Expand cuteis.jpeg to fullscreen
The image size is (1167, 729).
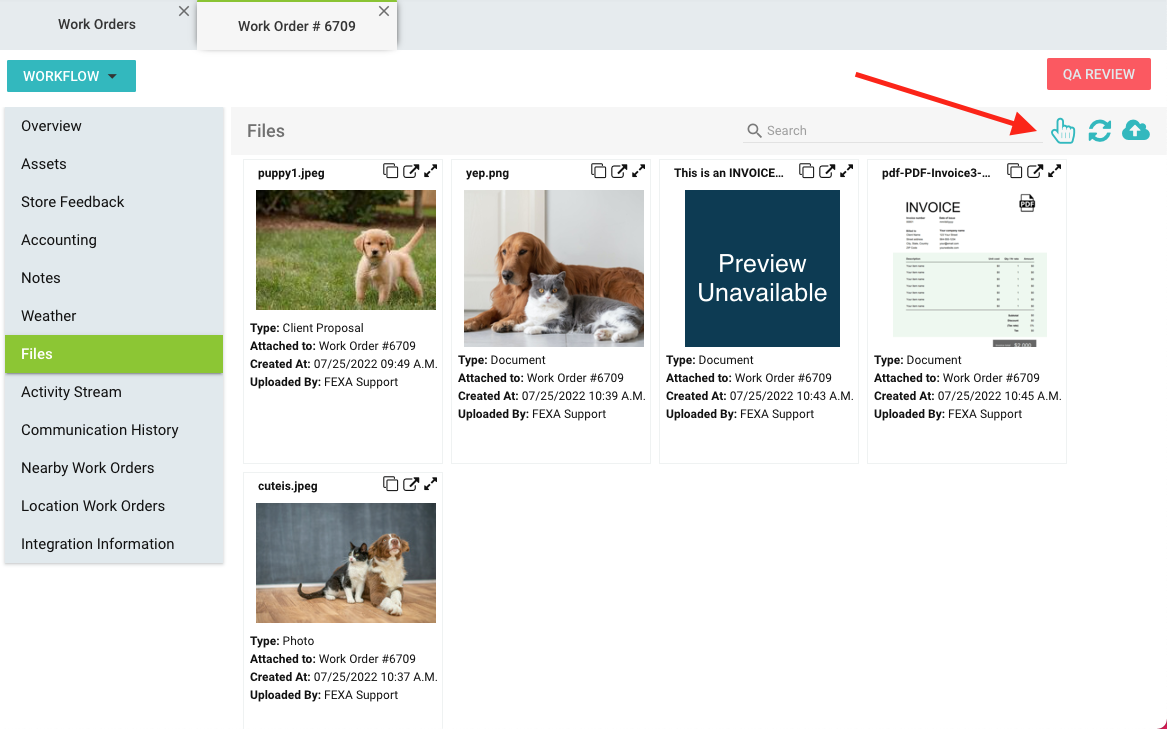(431, 484)
